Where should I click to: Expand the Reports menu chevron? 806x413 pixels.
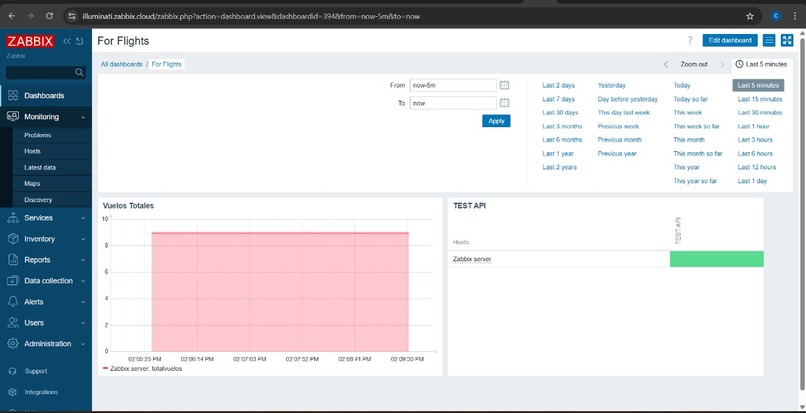83,260
